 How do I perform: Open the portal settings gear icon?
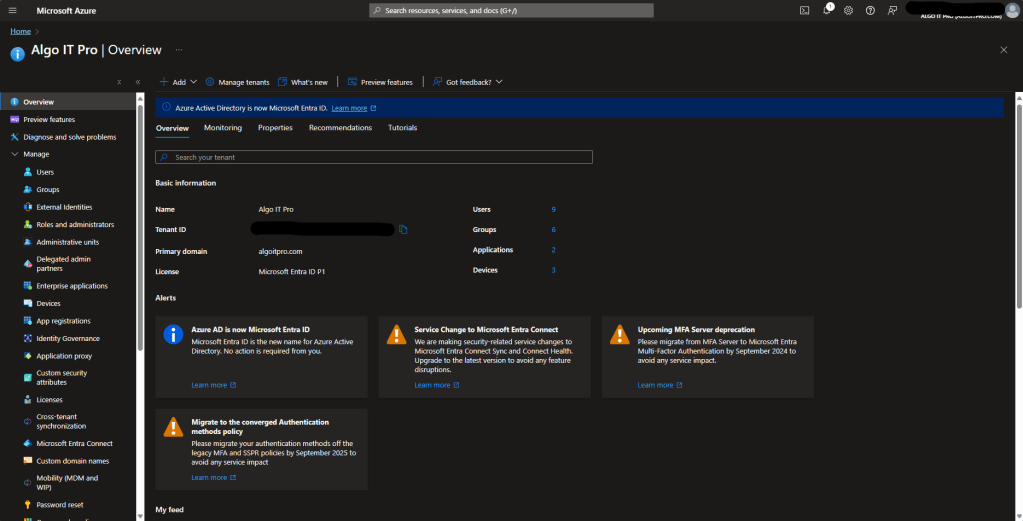pos(848,10)
